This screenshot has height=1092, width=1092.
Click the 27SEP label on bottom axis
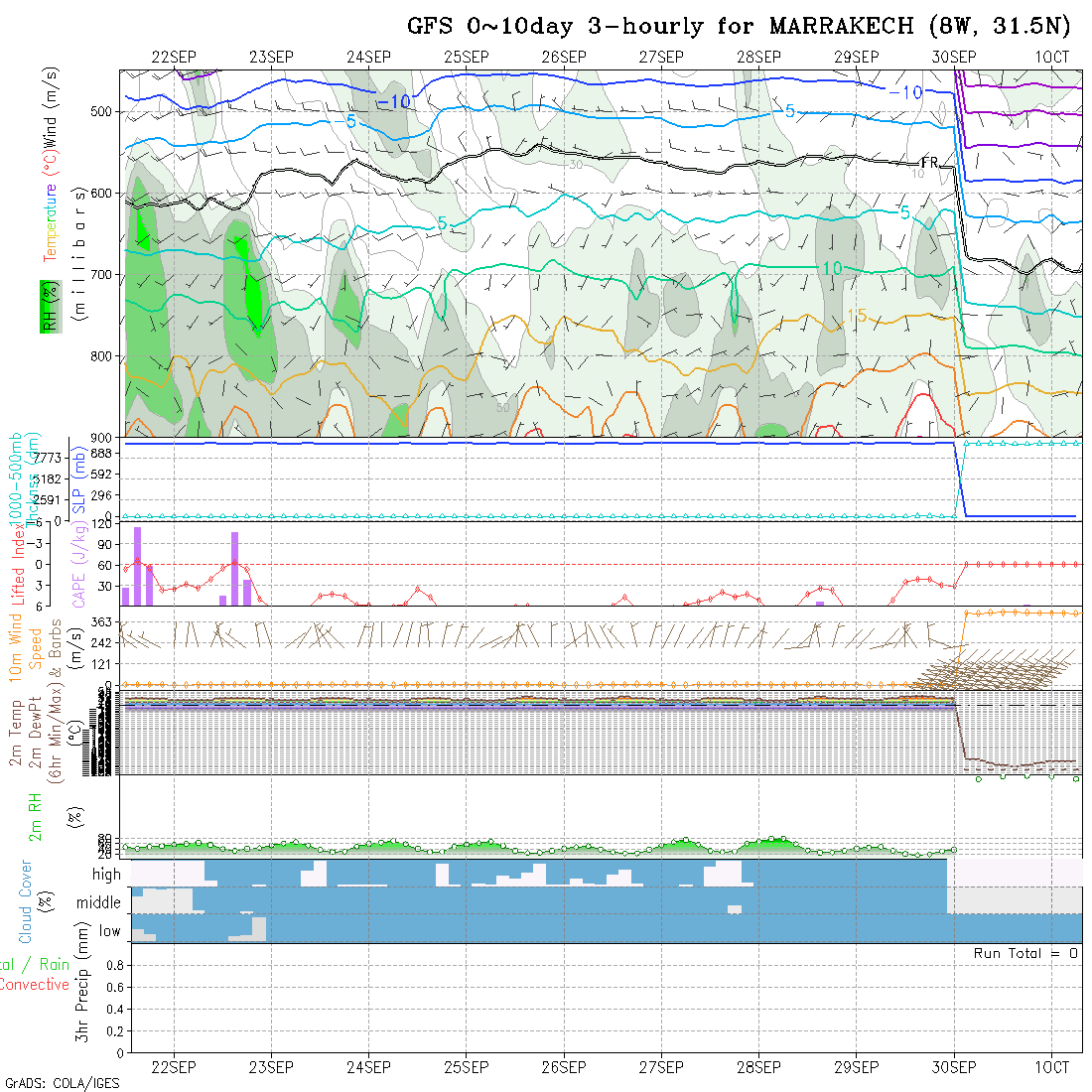(x=661, y=1067)
